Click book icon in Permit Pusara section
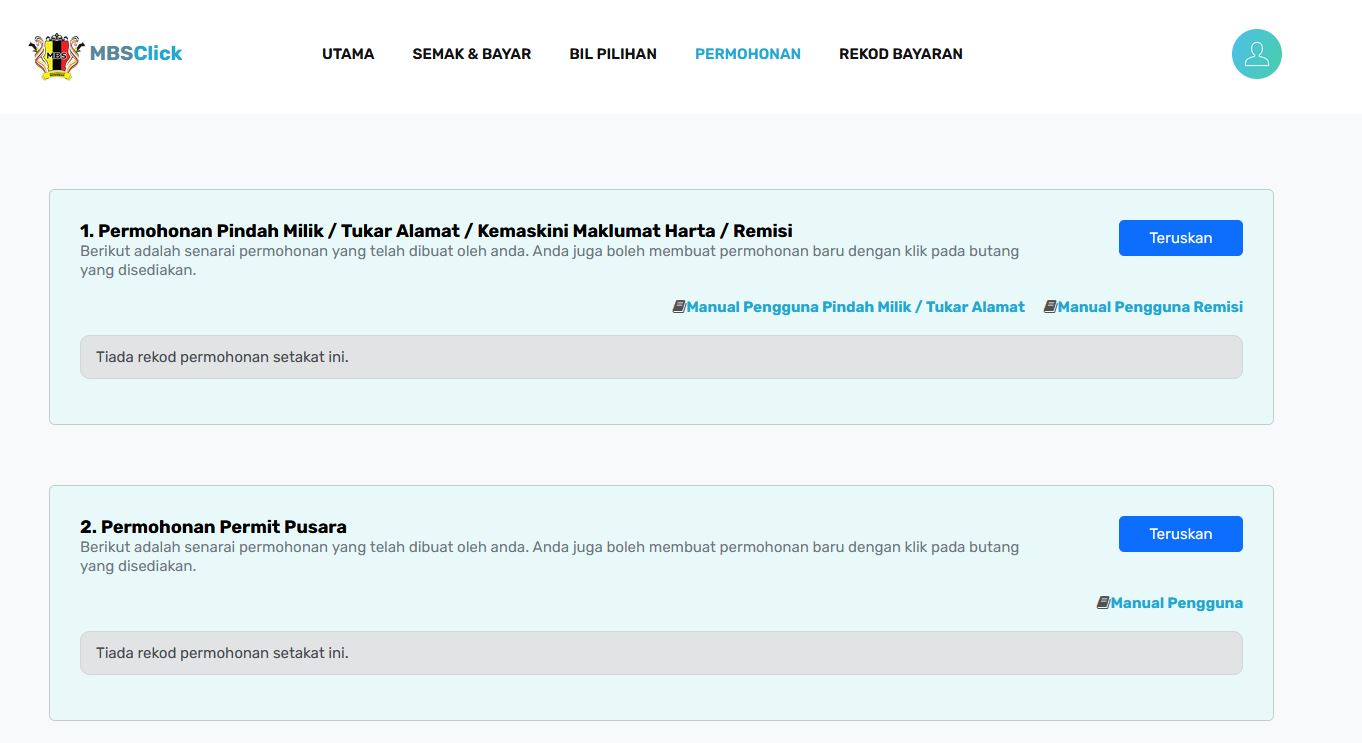The image size is (1362, 743). click(1103, 603)
